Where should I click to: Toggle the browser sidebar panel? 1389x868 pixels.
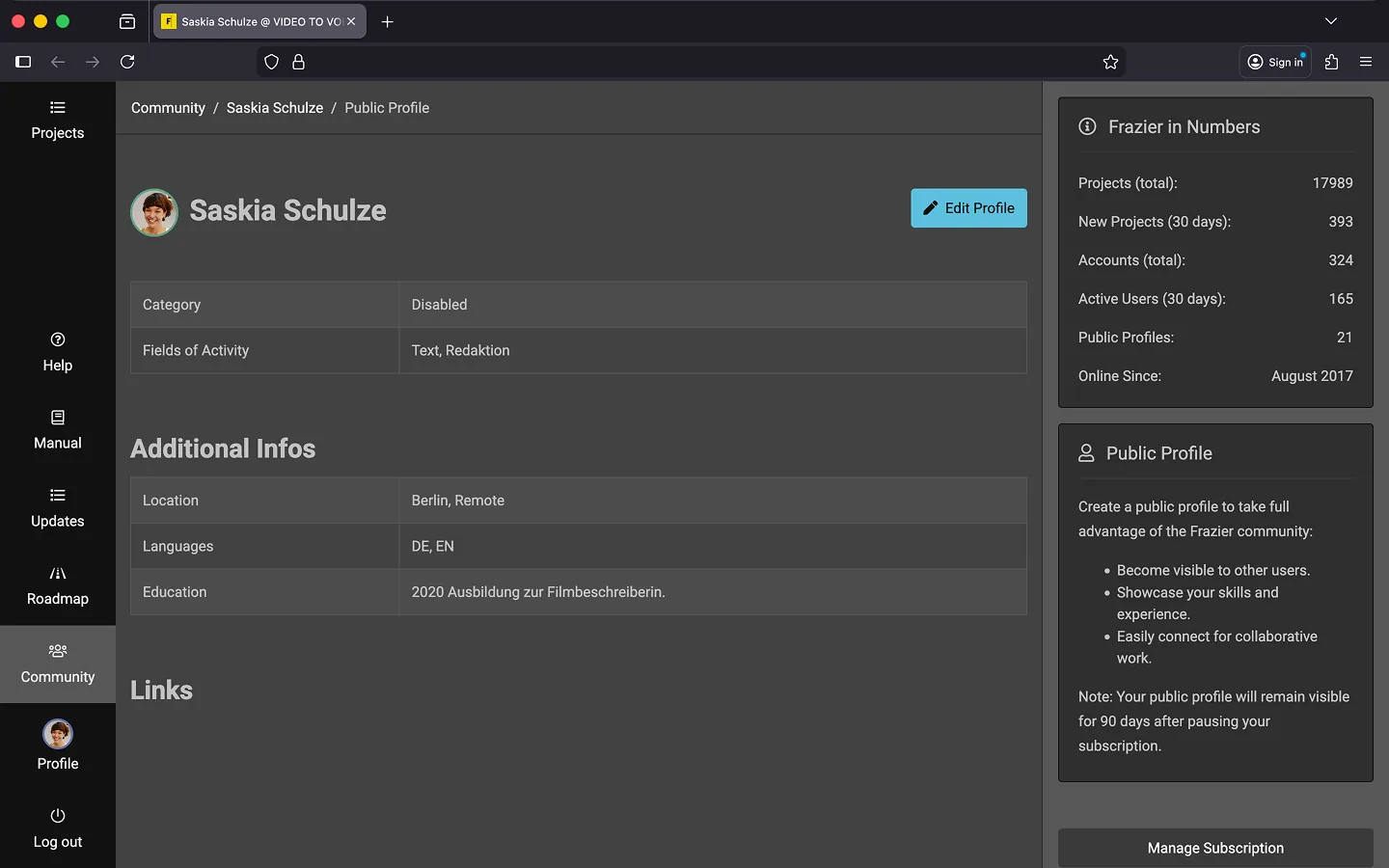23,62
